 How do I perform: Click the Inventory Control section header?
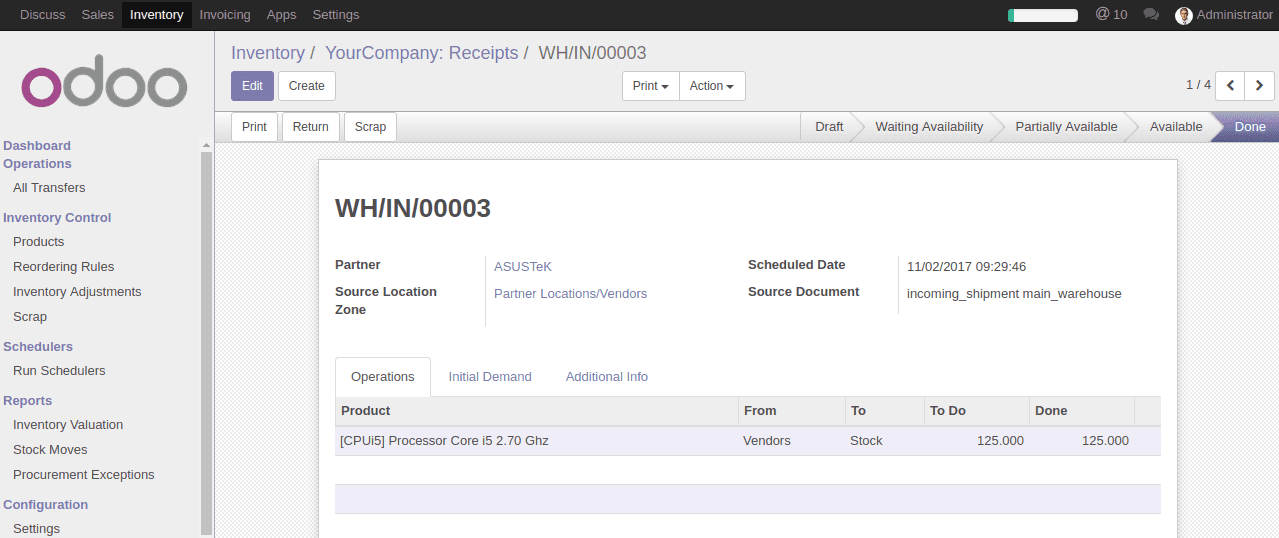[57, 218]
